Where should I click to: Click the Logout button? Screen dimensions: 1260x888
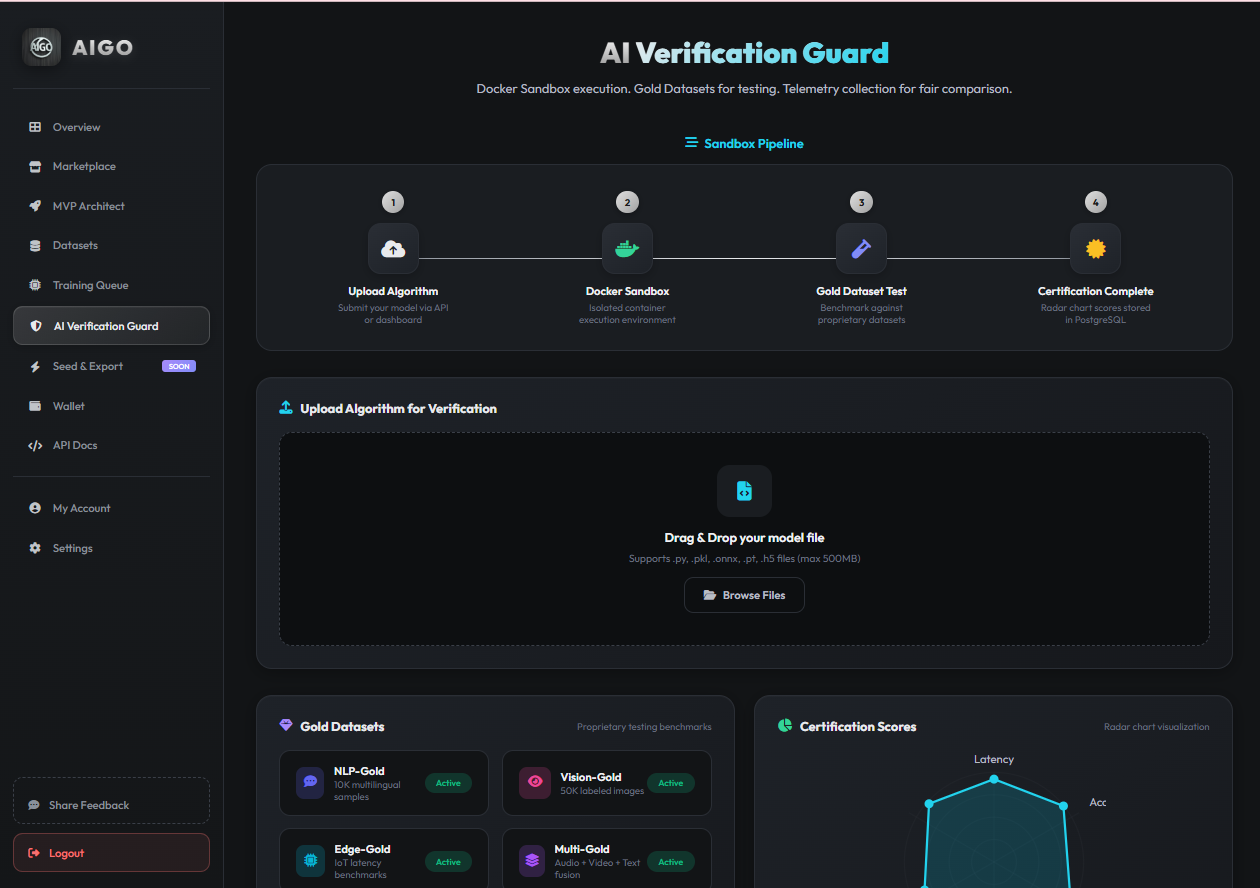tap(111, 853)
